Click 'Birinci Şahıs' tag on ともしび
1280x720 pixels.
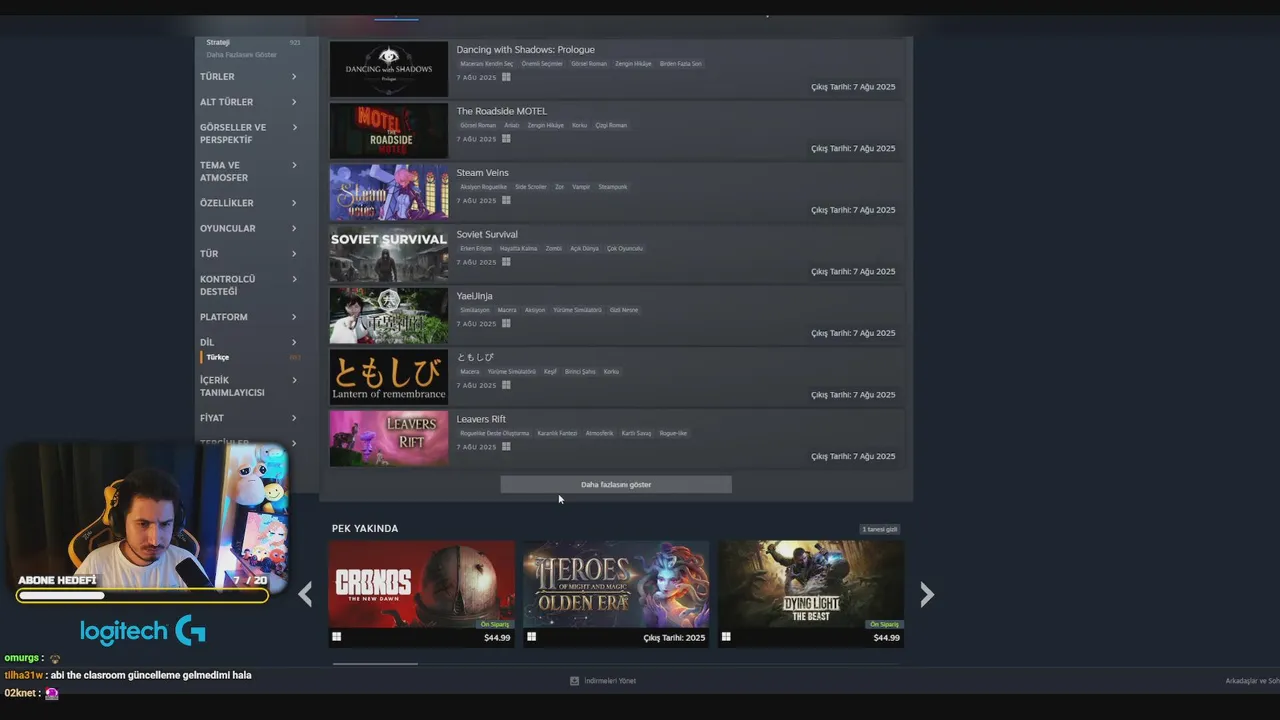coord(580,372)
